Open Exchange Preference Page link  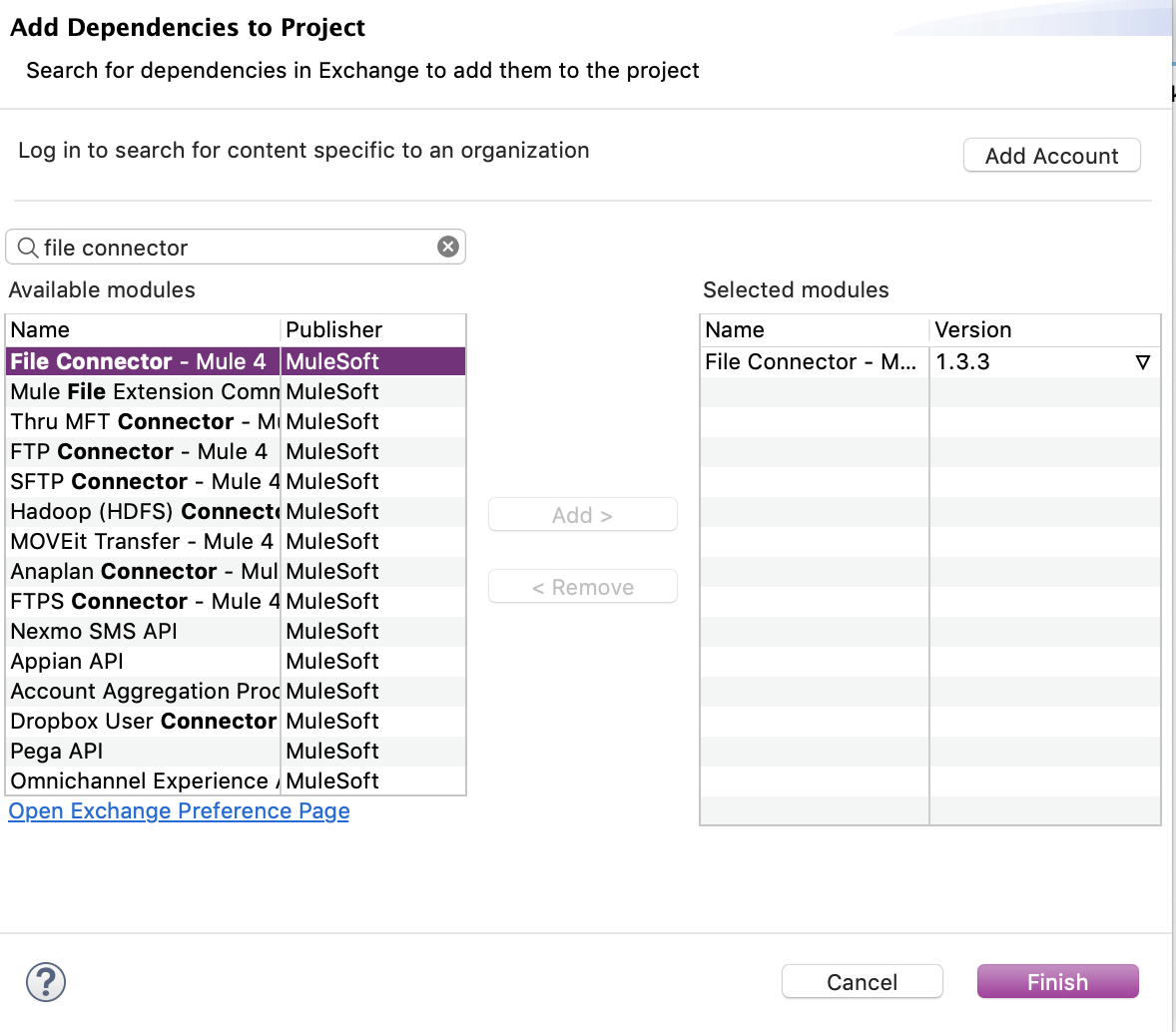(178, 810)
